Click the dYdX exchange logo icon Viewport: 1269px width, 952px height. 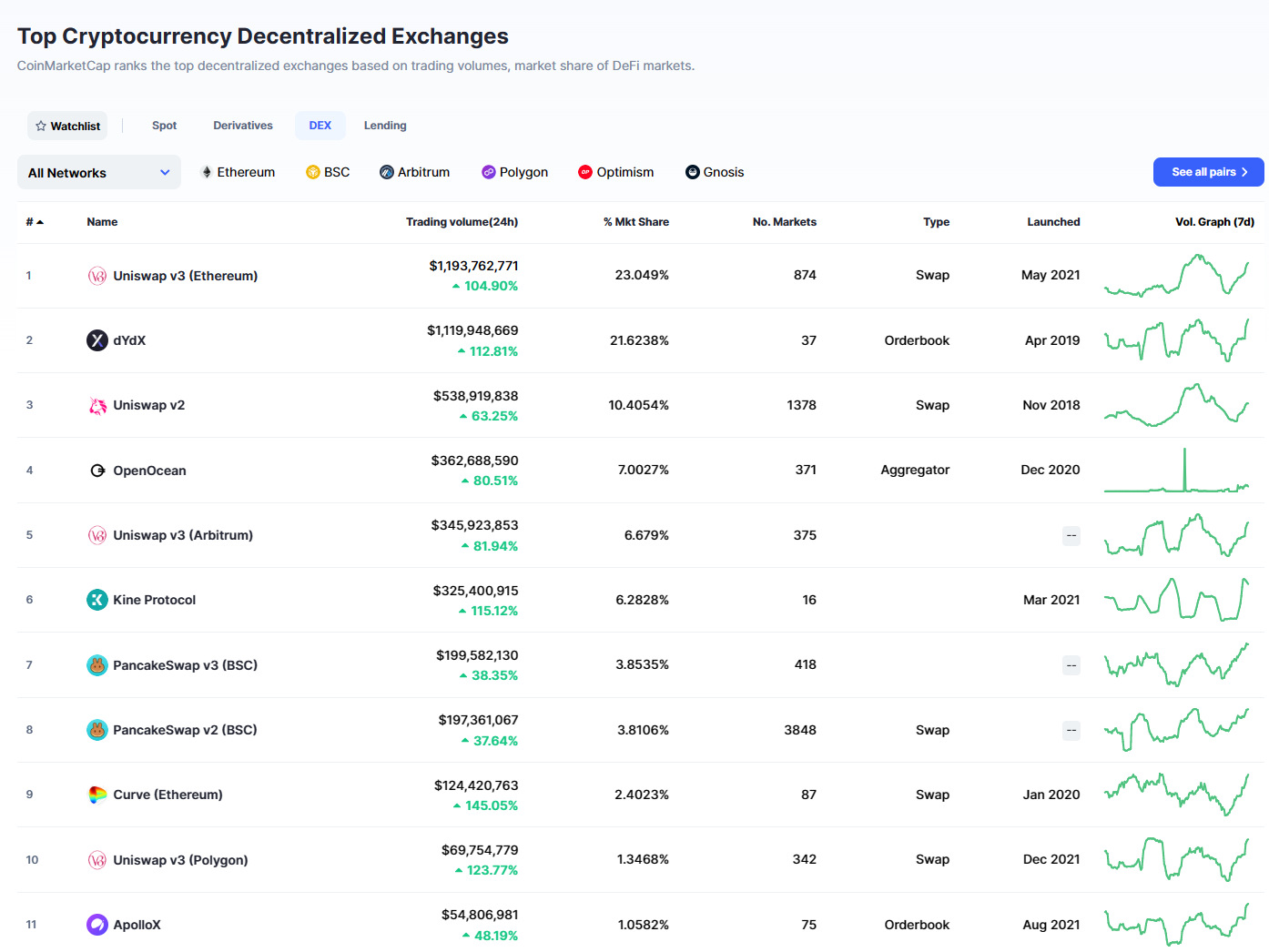[x=97, y=340]
